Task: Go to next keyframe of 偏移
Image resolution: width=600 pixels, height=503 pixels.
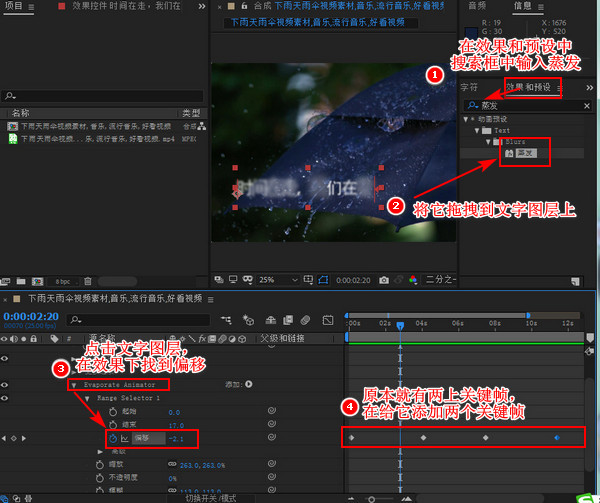Action: [x=24, y=438]
